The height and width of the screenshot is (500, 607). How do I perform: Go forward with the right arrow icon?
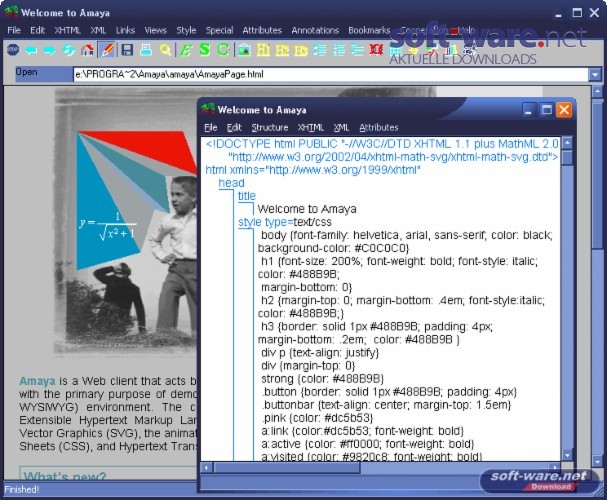point(50,50)
